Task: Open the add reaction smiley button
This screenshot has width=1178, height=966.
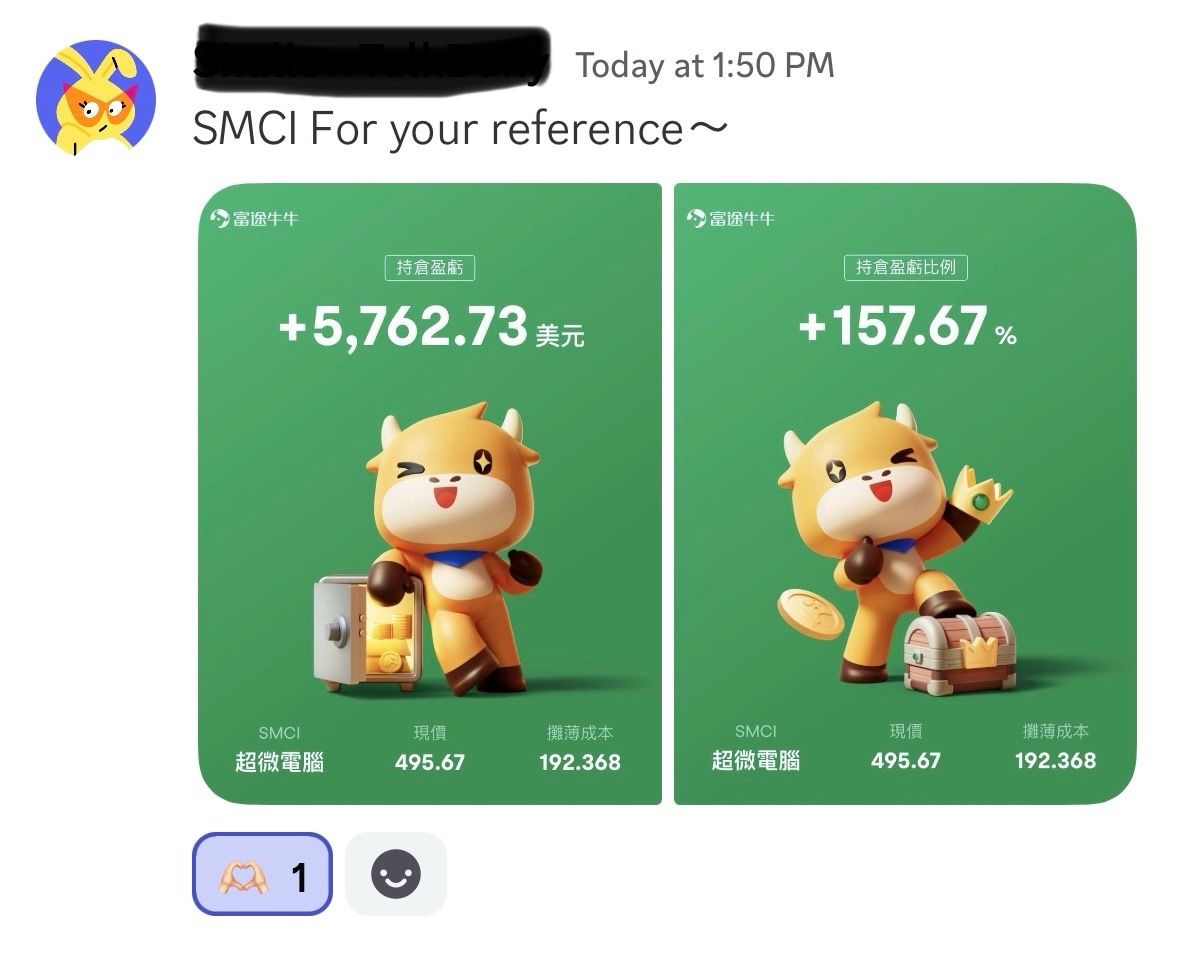Action: pos(396,874)
